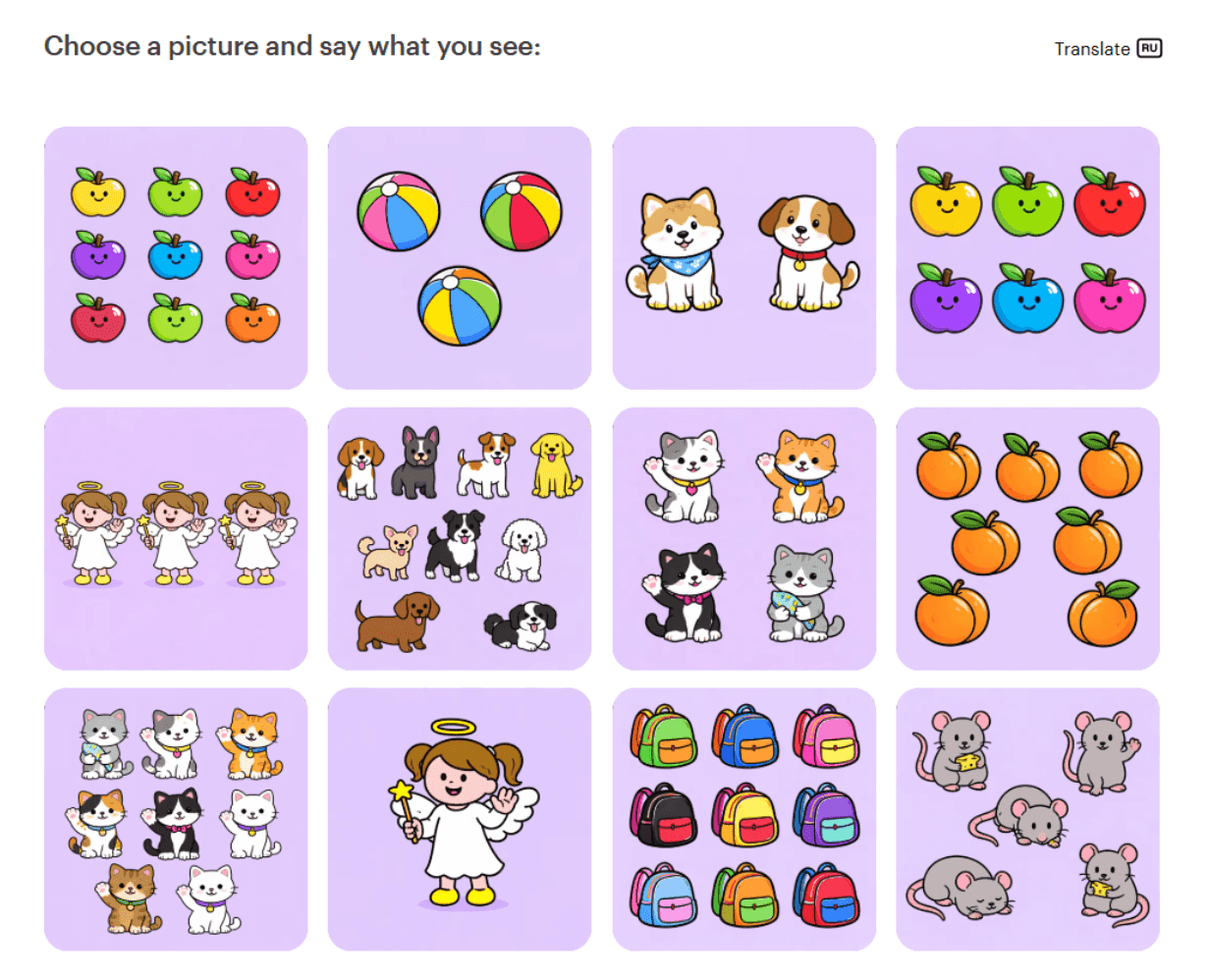Choose the seven oranges picture
The height and width of the screenshot is (980, 1208).
pos(1028,539)
